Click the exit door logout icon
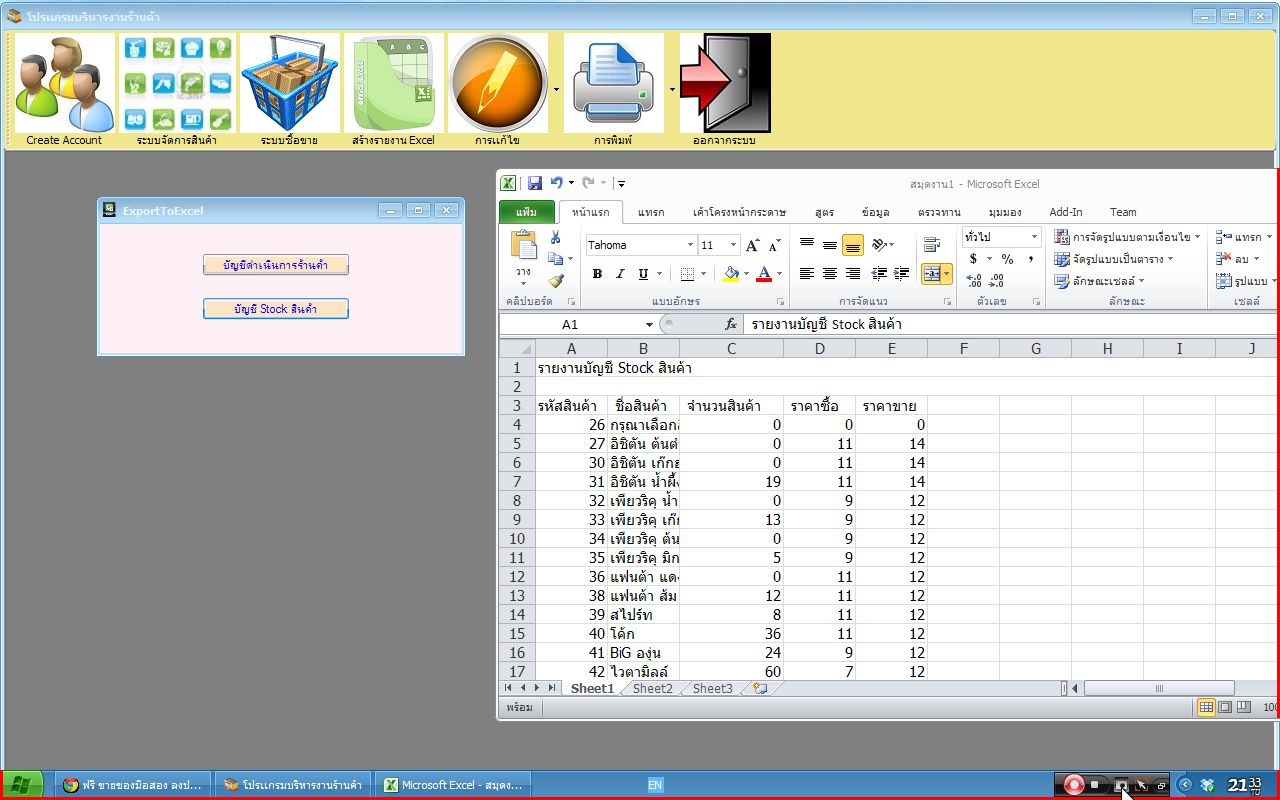 click(725, 84)
